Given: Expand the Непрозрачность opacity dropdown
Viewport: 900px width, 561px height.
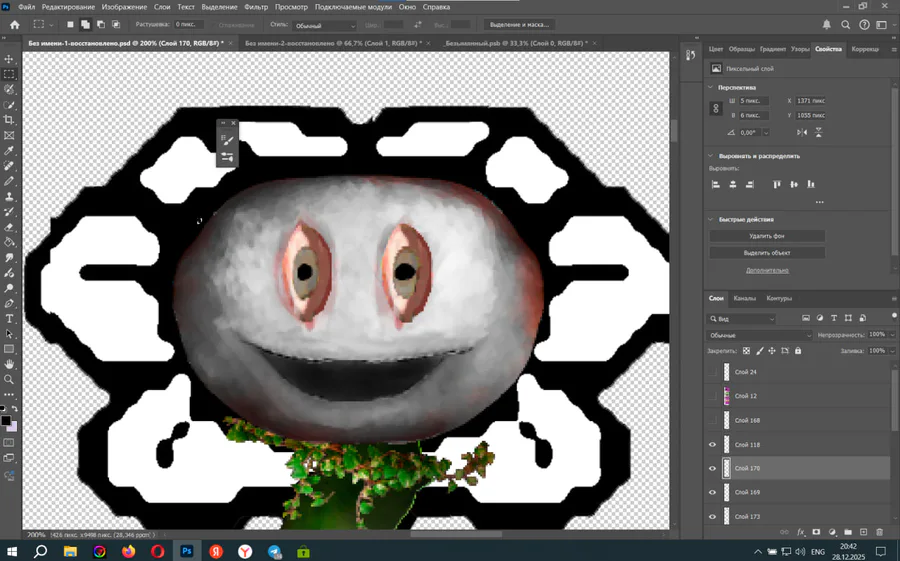Looking at the screenshot, I should pos(892,335).
